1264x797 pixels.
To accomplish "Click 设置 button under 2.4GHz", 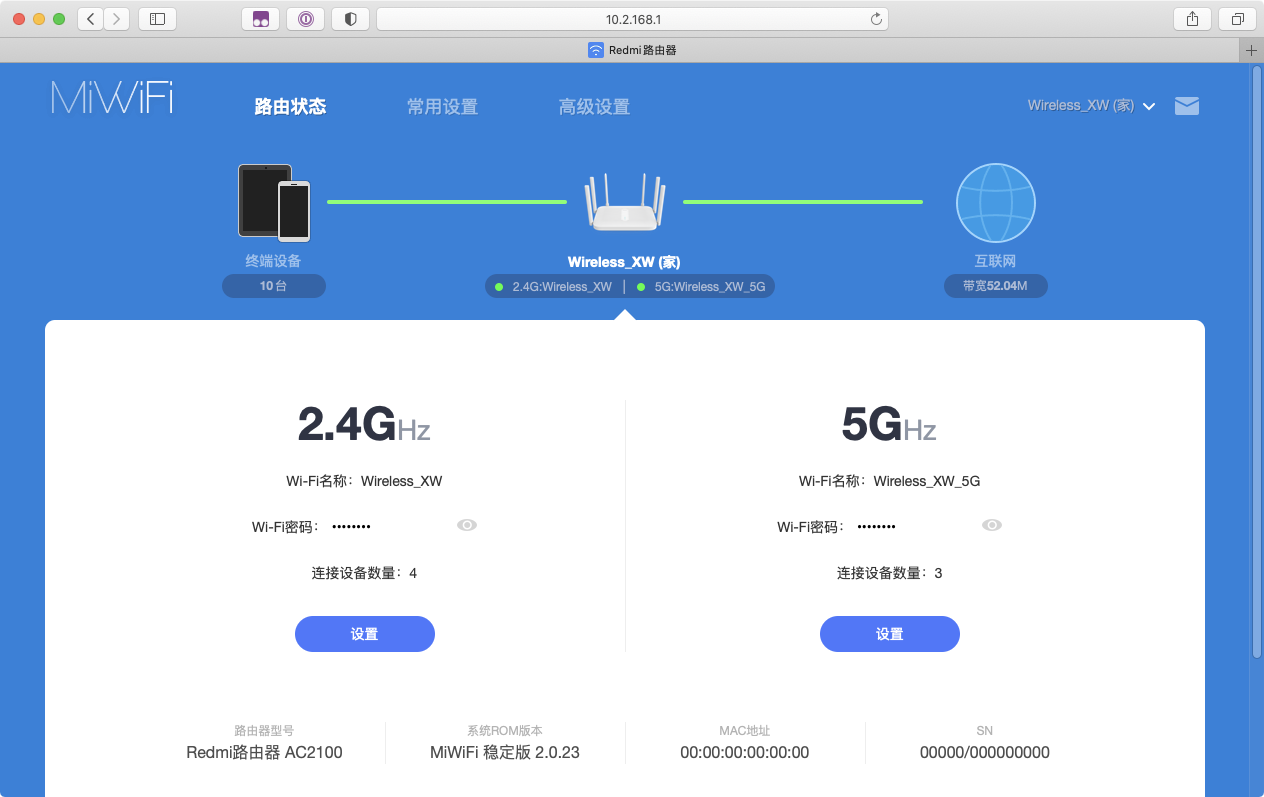I will point(364,634).
